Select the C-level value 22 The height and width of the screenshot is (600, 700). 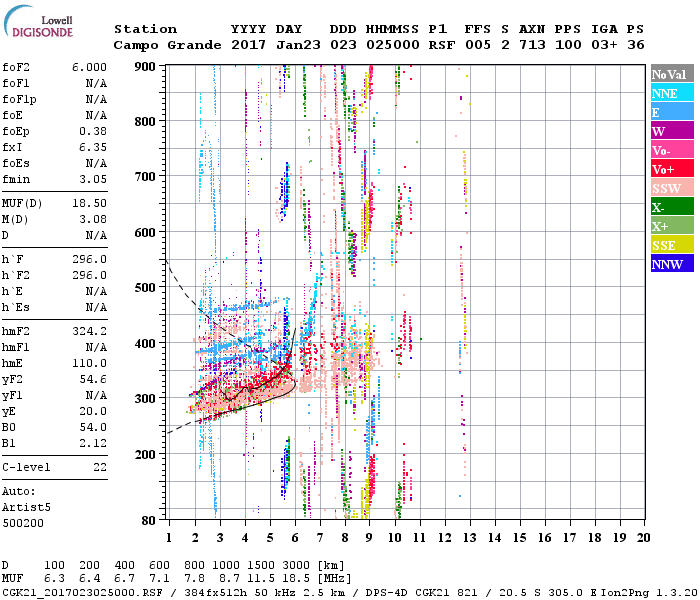pos(100,467)
